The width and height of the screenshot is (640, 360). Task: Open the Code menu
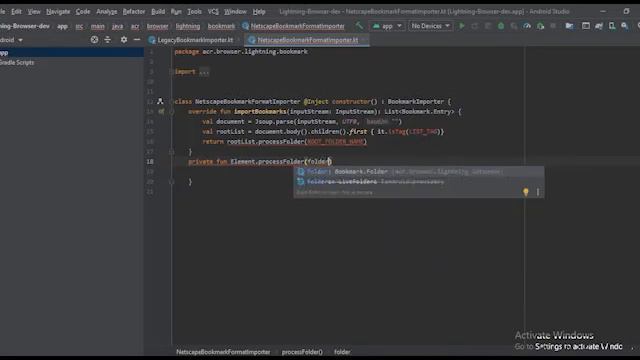83,11
